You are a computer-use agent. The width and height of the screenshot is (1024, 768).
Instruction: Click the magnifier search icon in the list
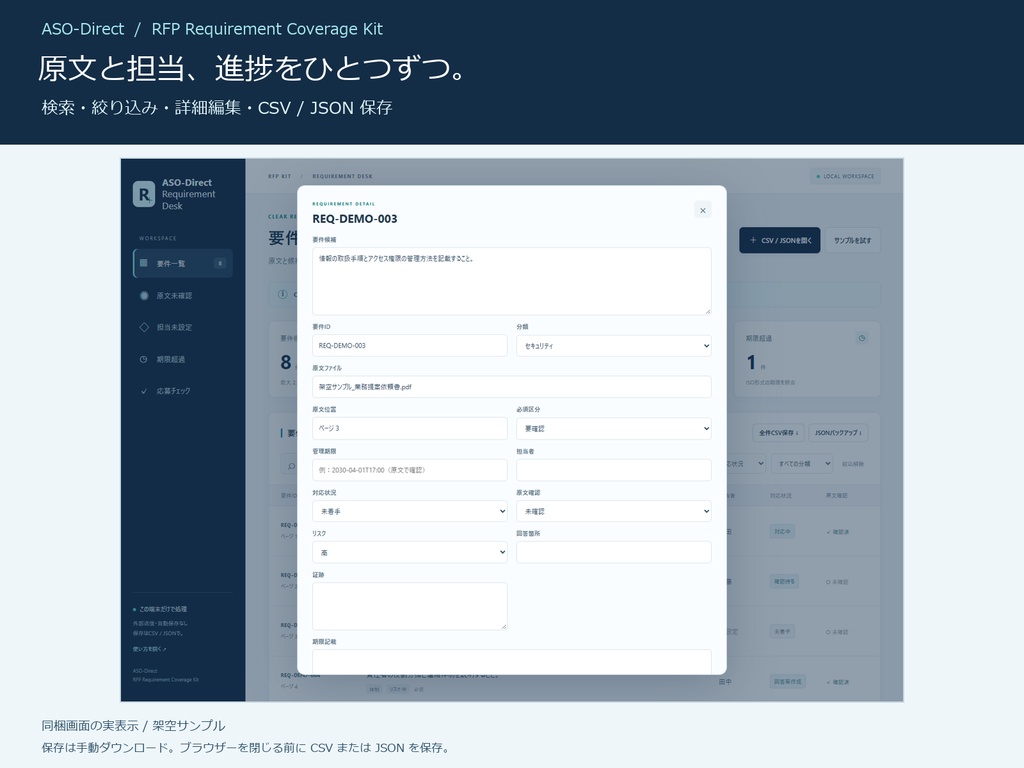tap(291, 465)
